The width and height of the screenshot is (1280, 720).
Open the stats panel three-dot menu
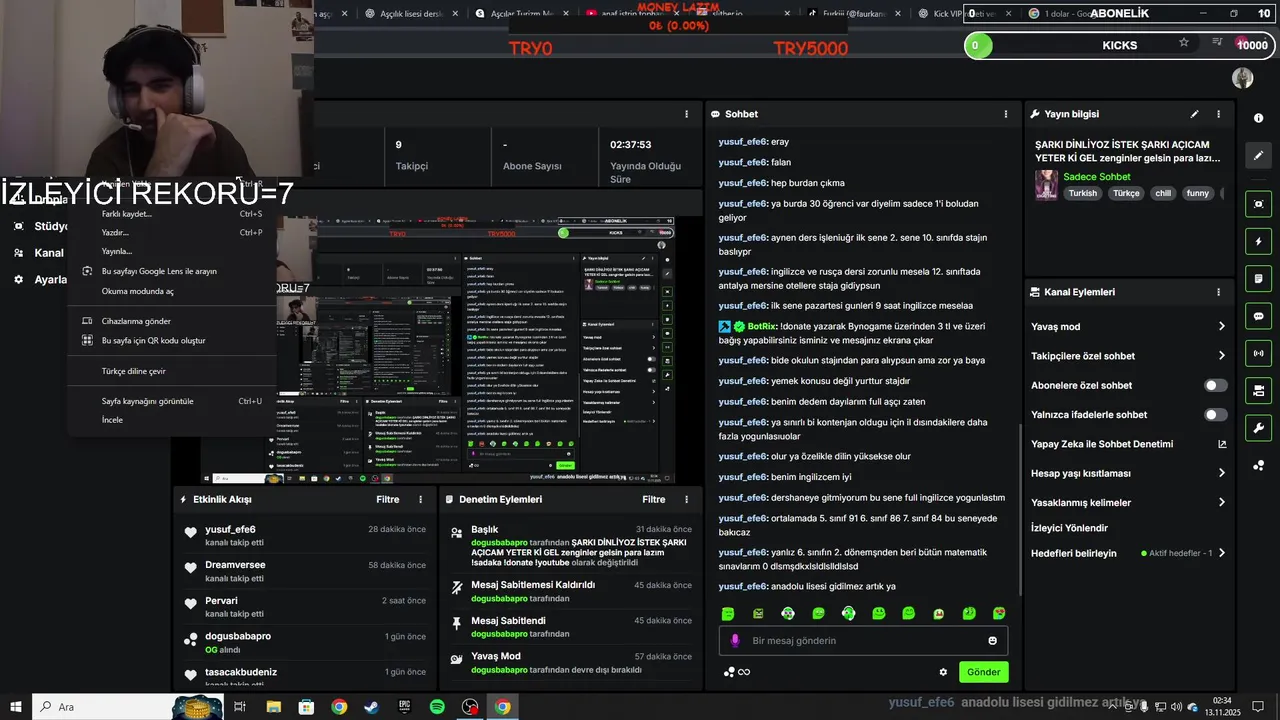(x=686, y=114)
